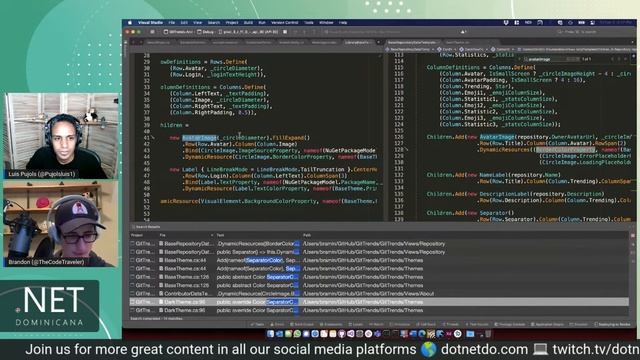Open the Build menu

[248, 23]
